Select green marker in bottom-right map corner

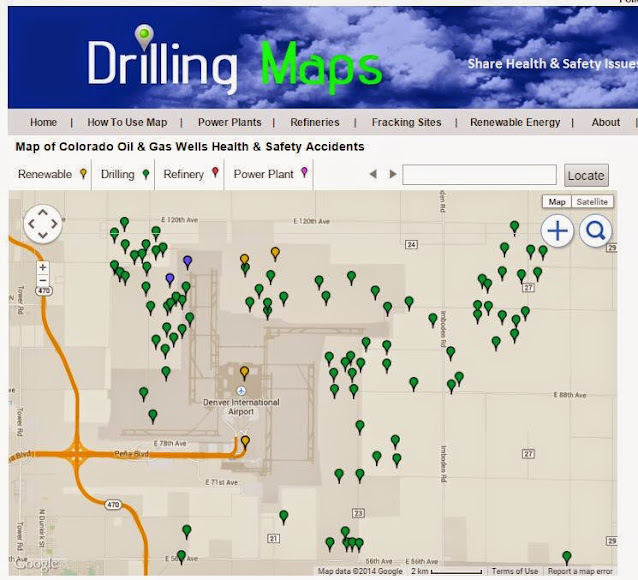pos(566,557)
